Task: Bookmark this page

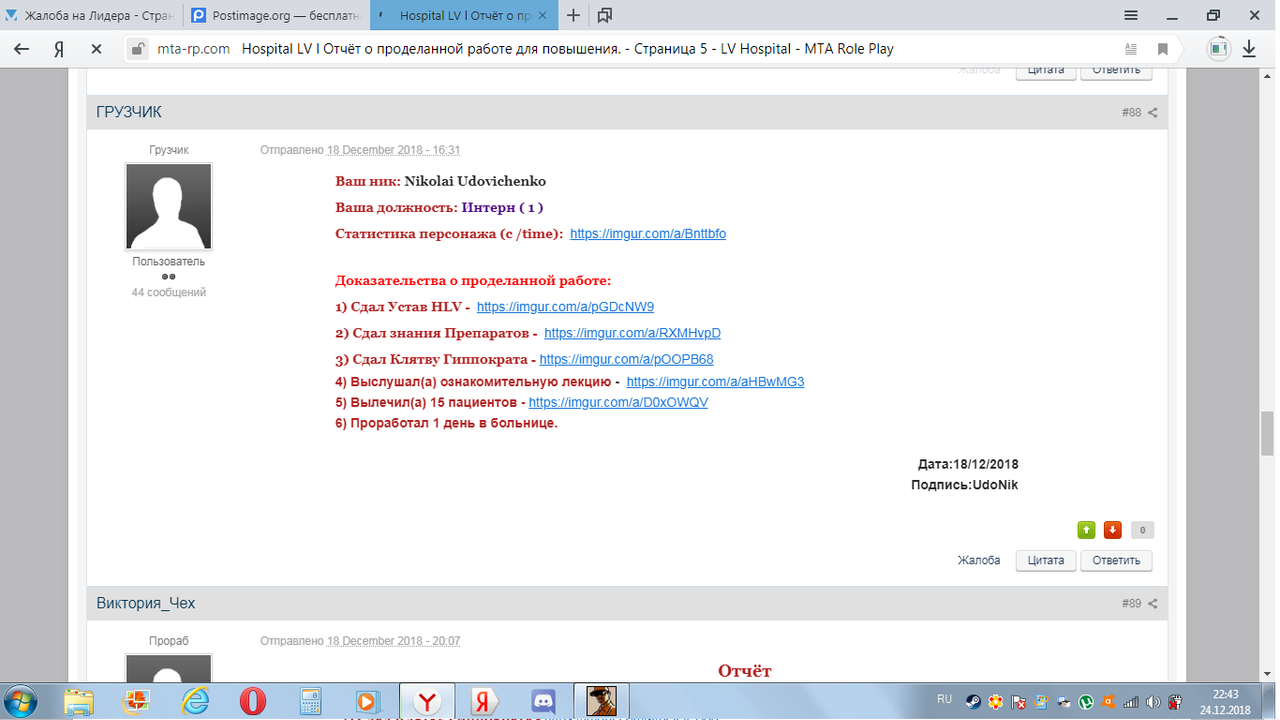Action: (1162, 49)
